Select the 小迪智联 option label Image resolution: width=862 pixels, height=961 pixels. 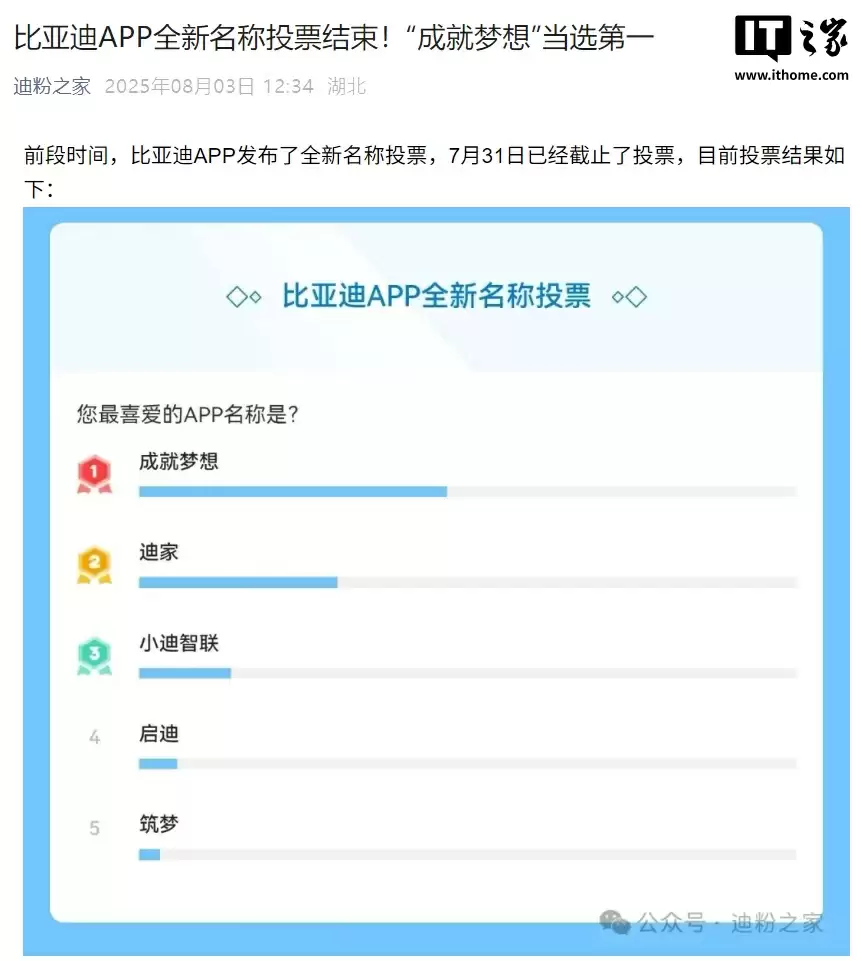[179, 643]
